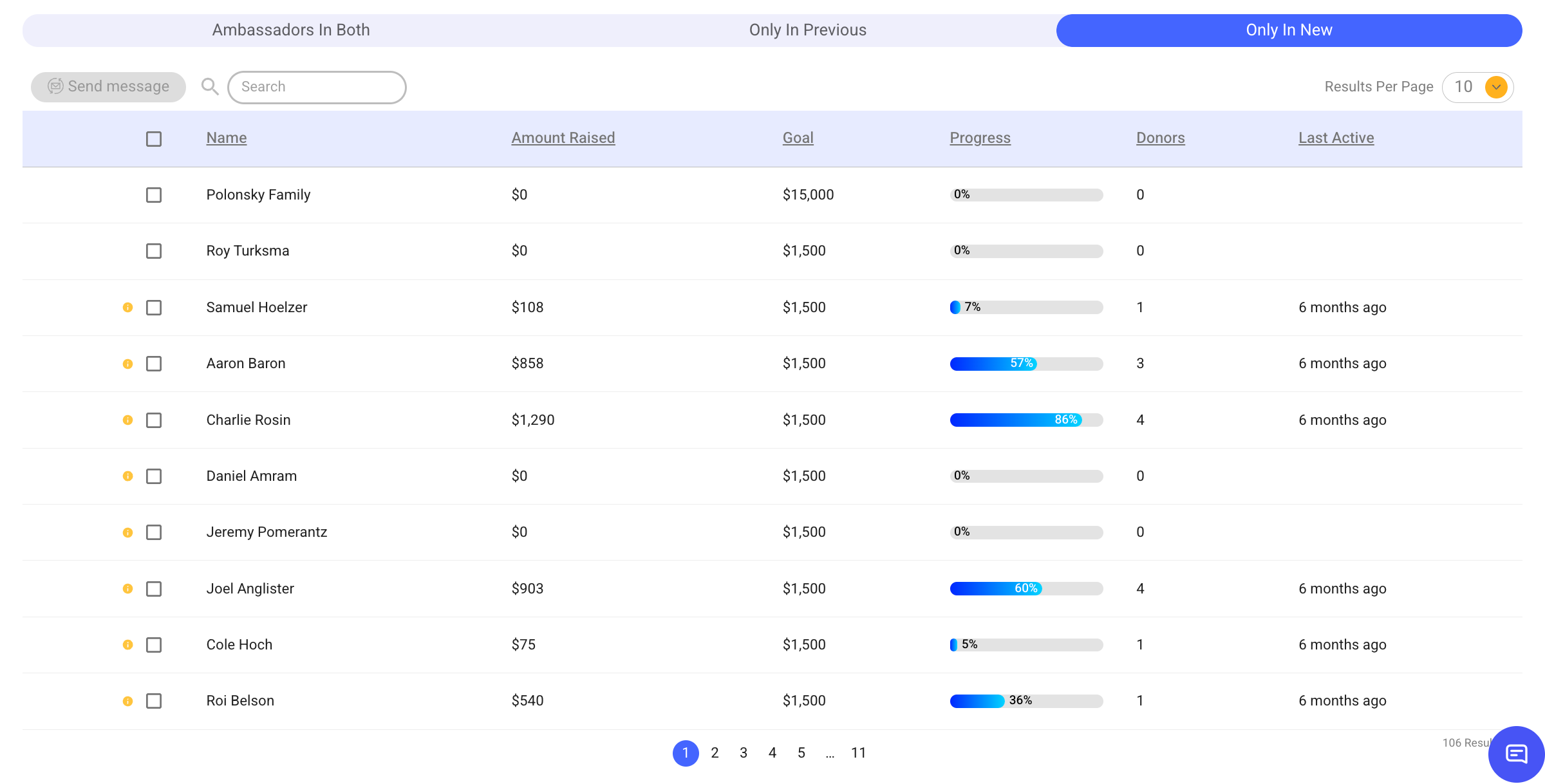This screenshot has height=784, width=1545.
Task: Click the search magnifier icon
Action: pyautogui.click(x=210, y=86)
